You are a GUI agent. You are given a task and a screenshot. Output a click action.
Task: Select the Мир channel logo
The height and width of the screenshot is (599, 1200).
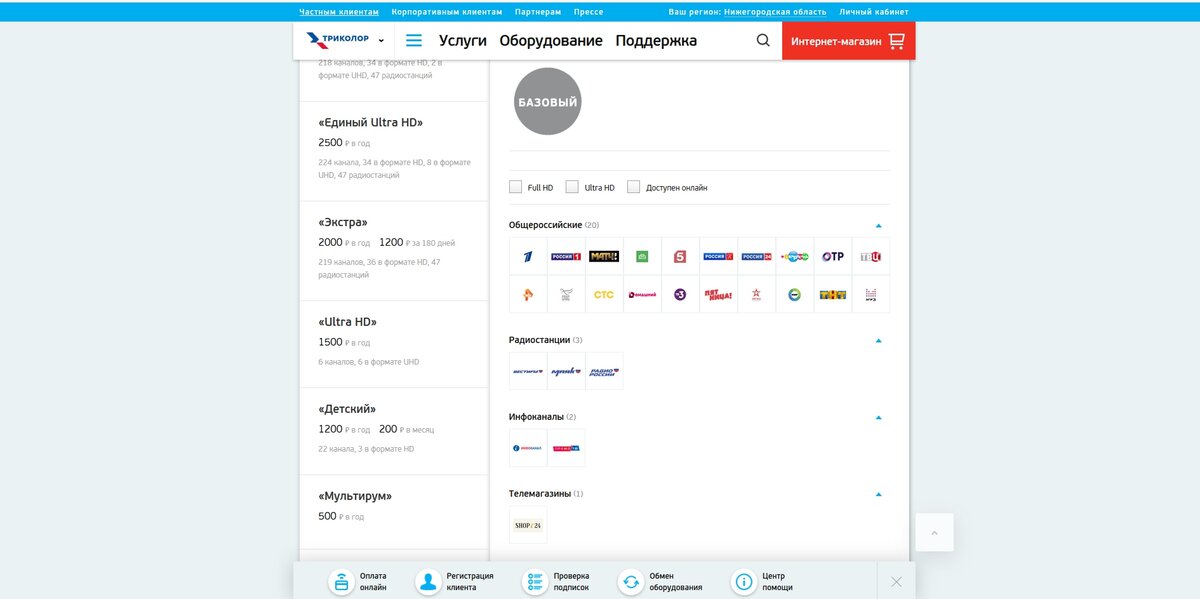click(795, 294)
